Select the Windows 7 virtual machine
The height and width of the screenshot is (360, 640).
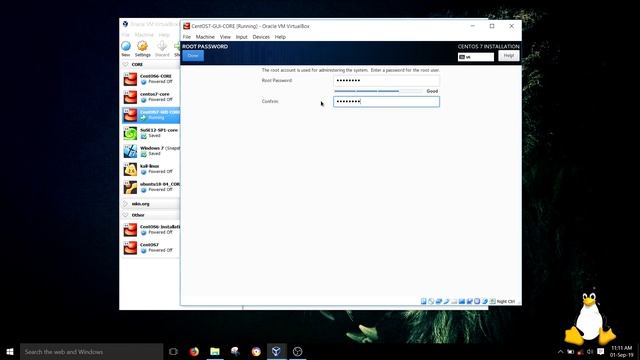point(151,151)
